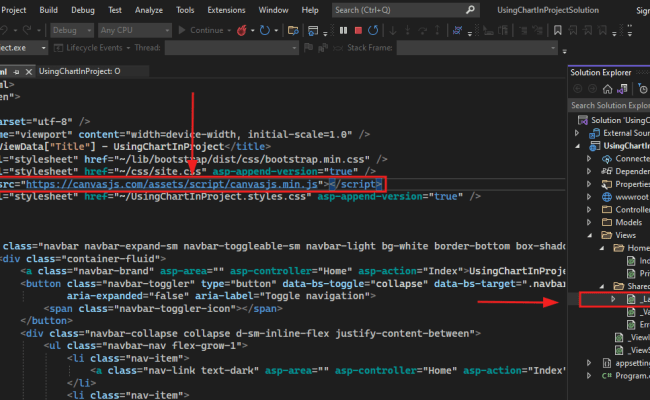Open the Extensions menu
This screenshot has width=650, height=400.
(226, 10)
